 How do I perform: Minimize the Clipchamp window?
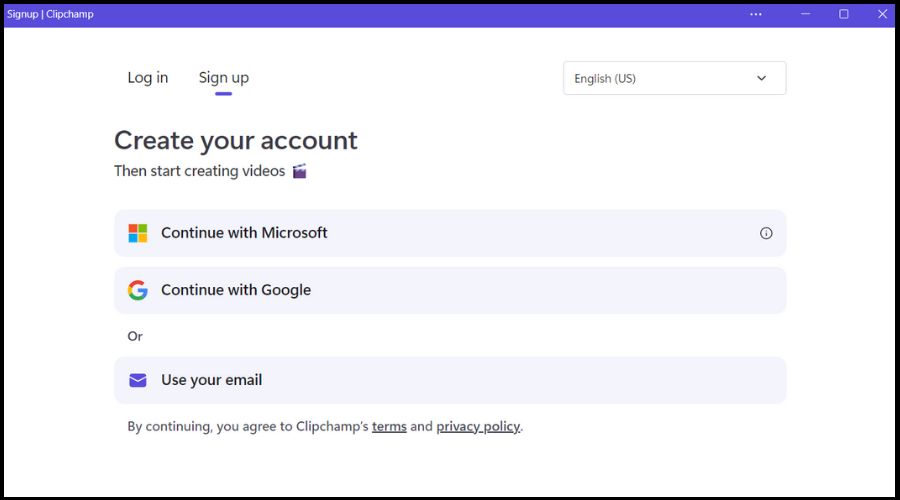point(804,14)
